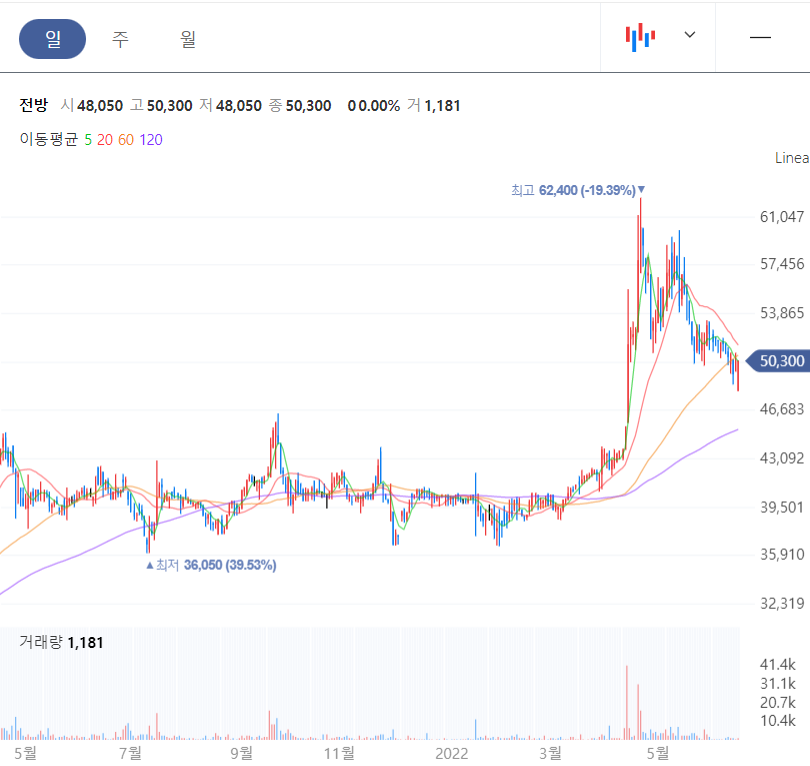Toggle the 60-day moving average

pyautogui.click(x=126, y=140)
